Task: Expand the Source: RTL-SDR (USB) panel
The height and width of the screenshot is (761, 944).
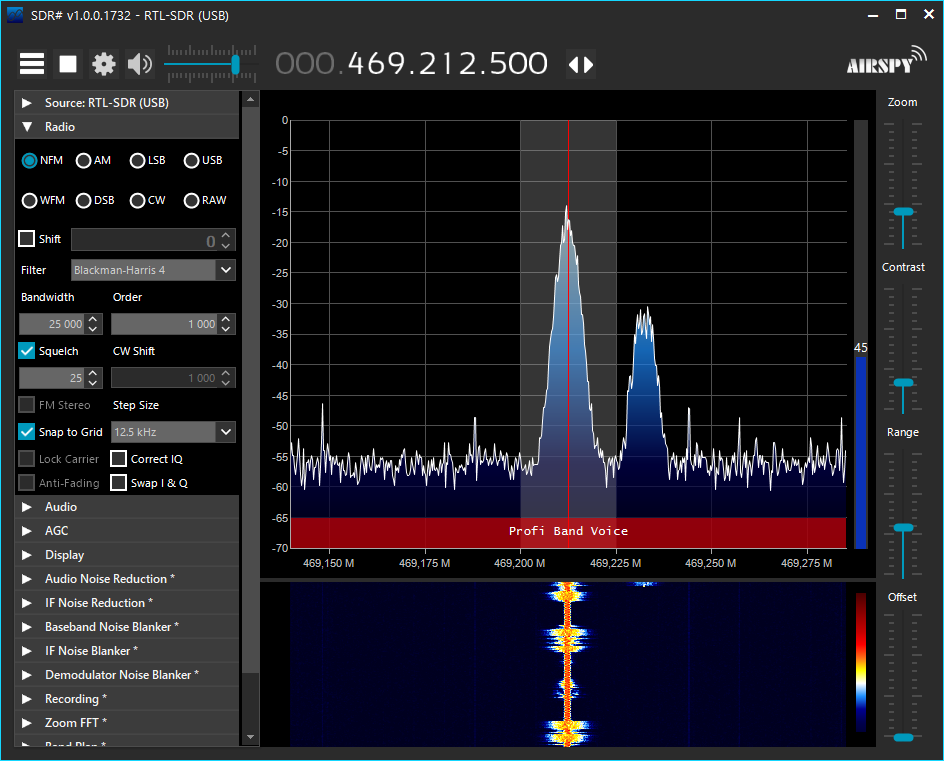Action: (126, 102)
